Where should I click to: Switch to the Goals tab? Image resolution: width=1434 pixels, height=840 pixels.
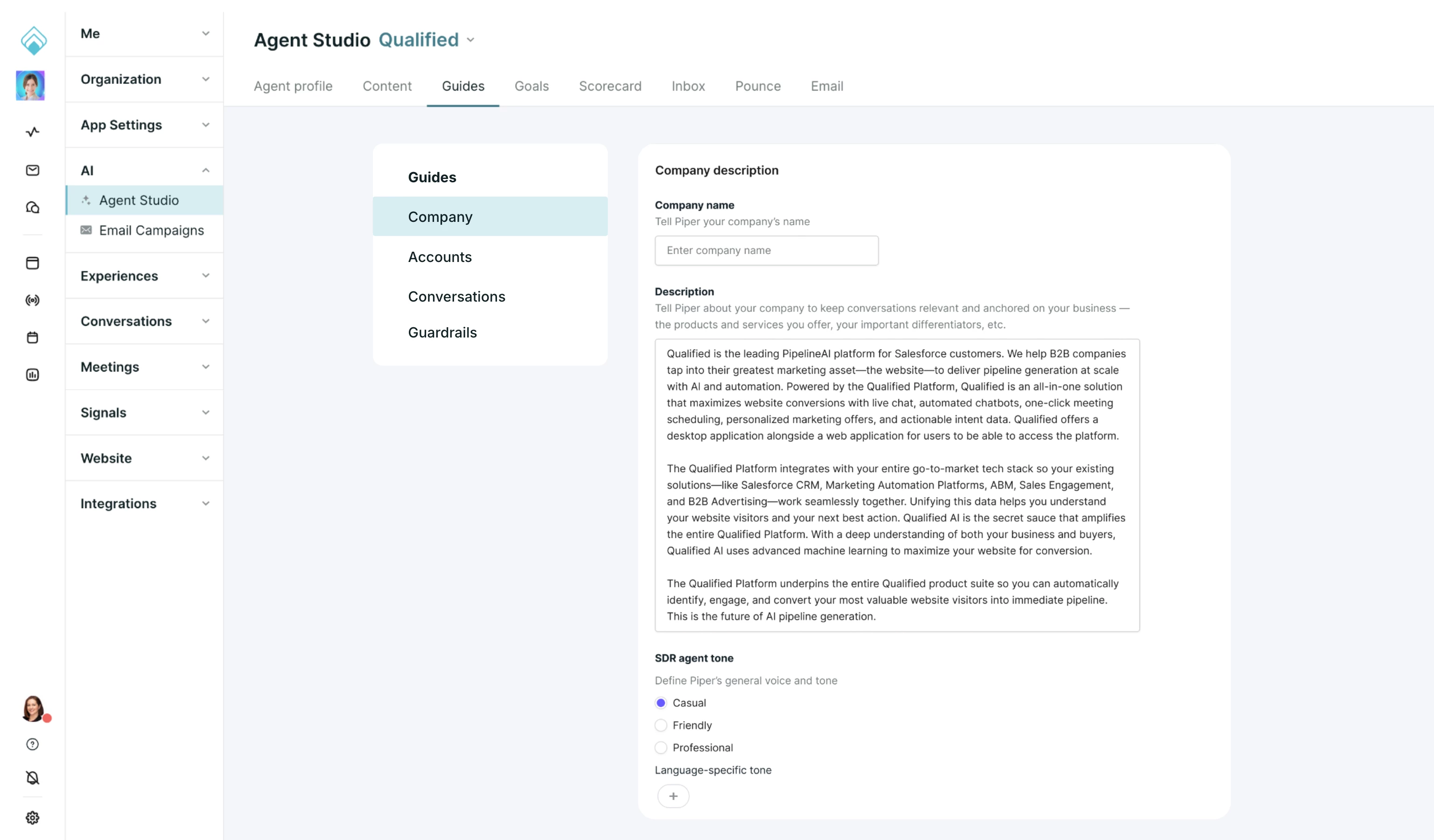[531, 86]
